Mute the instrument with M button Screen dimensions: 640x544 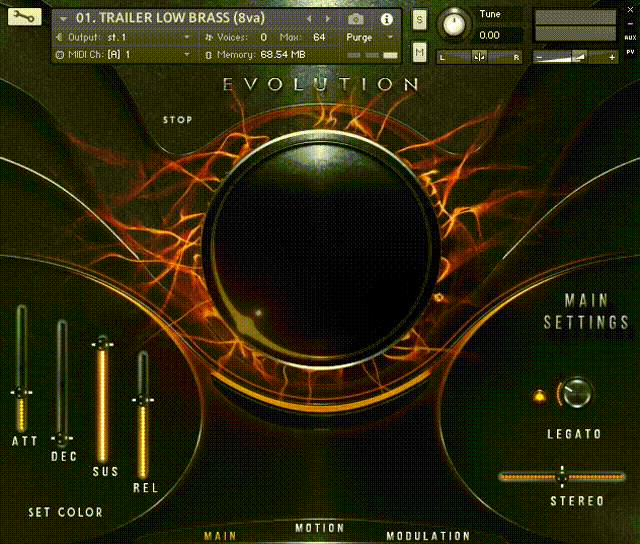tap(419, 52)
